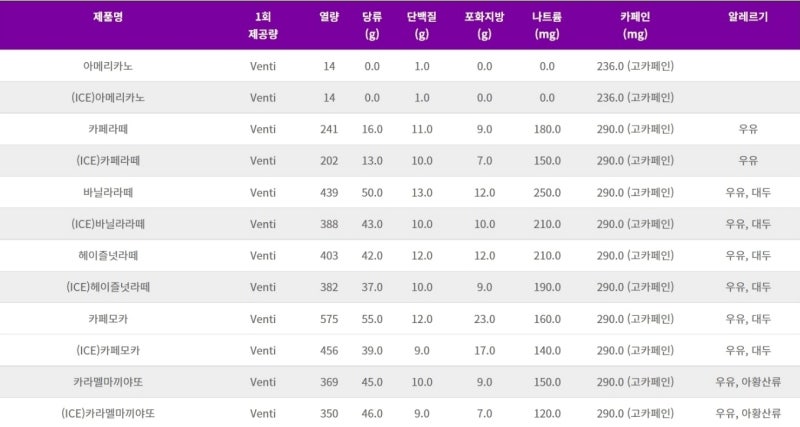Select the 아메리카노 product name

[x=108, y=66]
